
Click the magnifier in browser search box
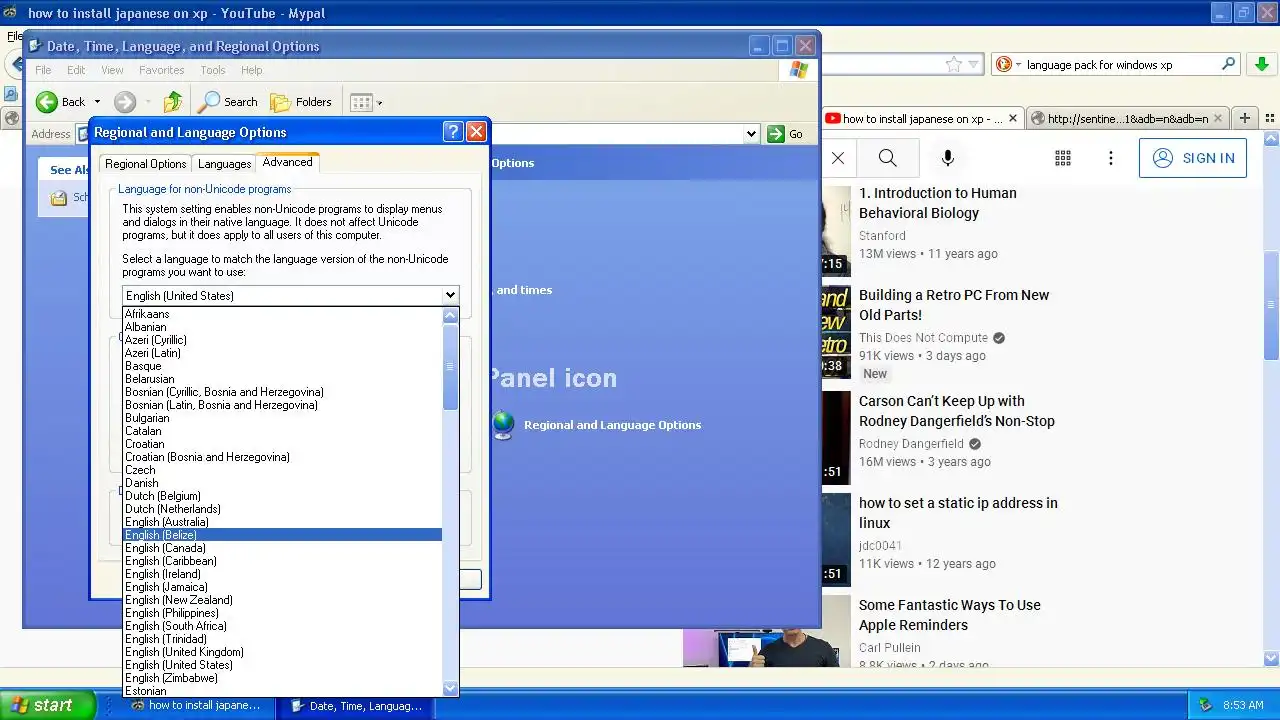tap(1229, 64)
